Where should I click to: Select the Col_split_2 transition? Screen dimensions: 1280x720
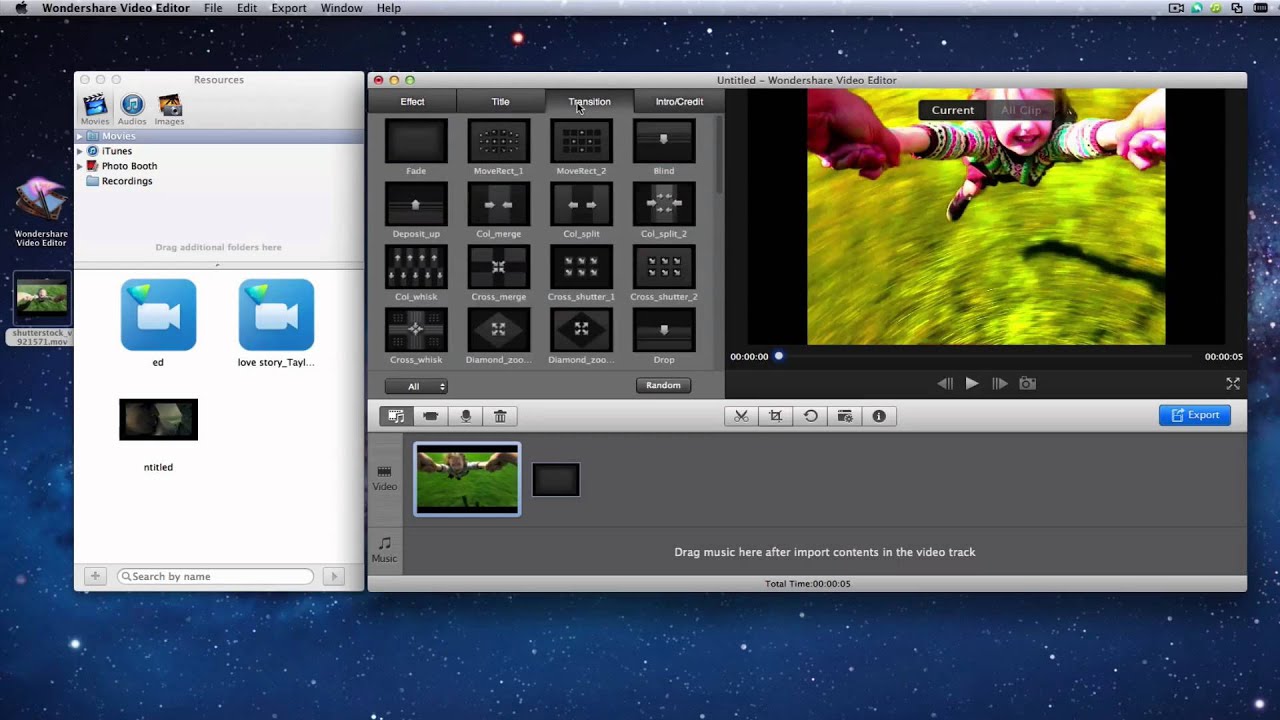664,204
